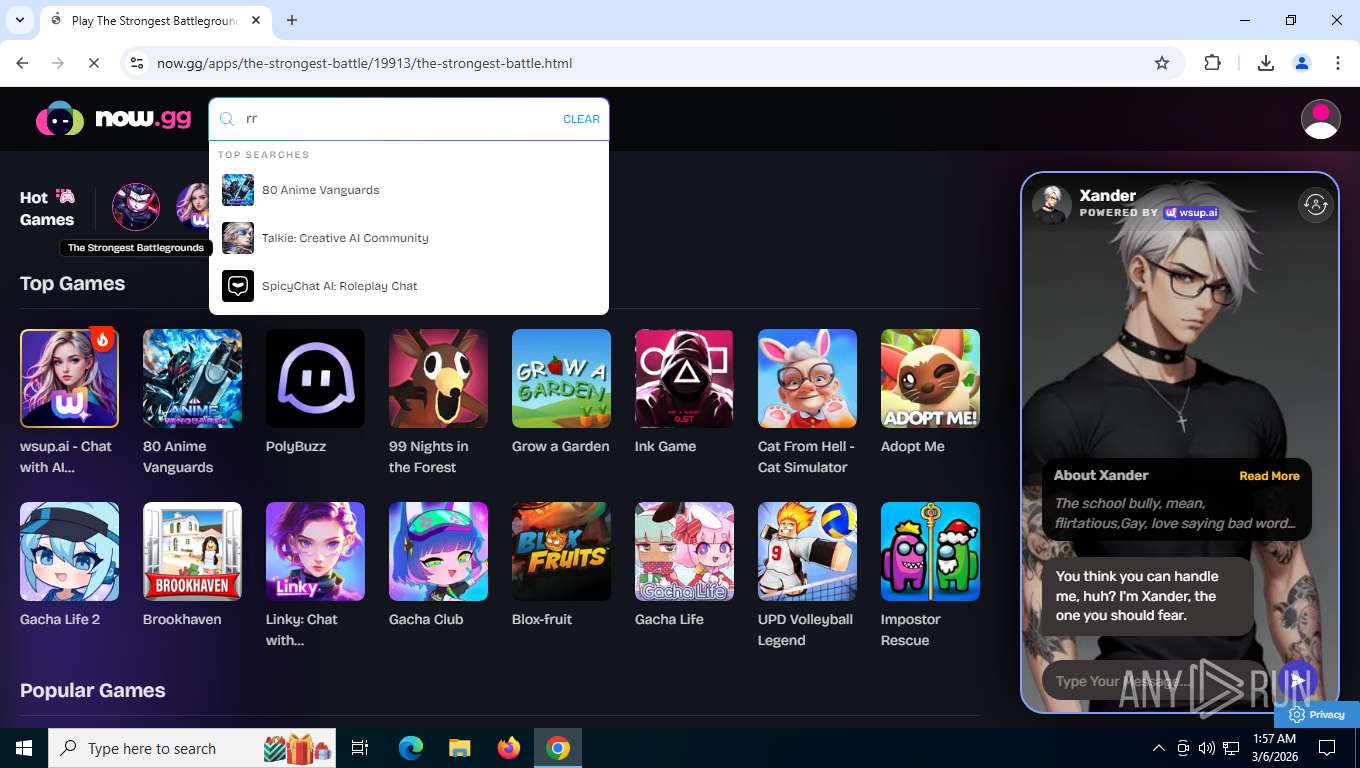Image resolution: width=1360 pixels, height=768 pixels.
Task: Clear the search text with CLEAR
Action: [581, 119]
